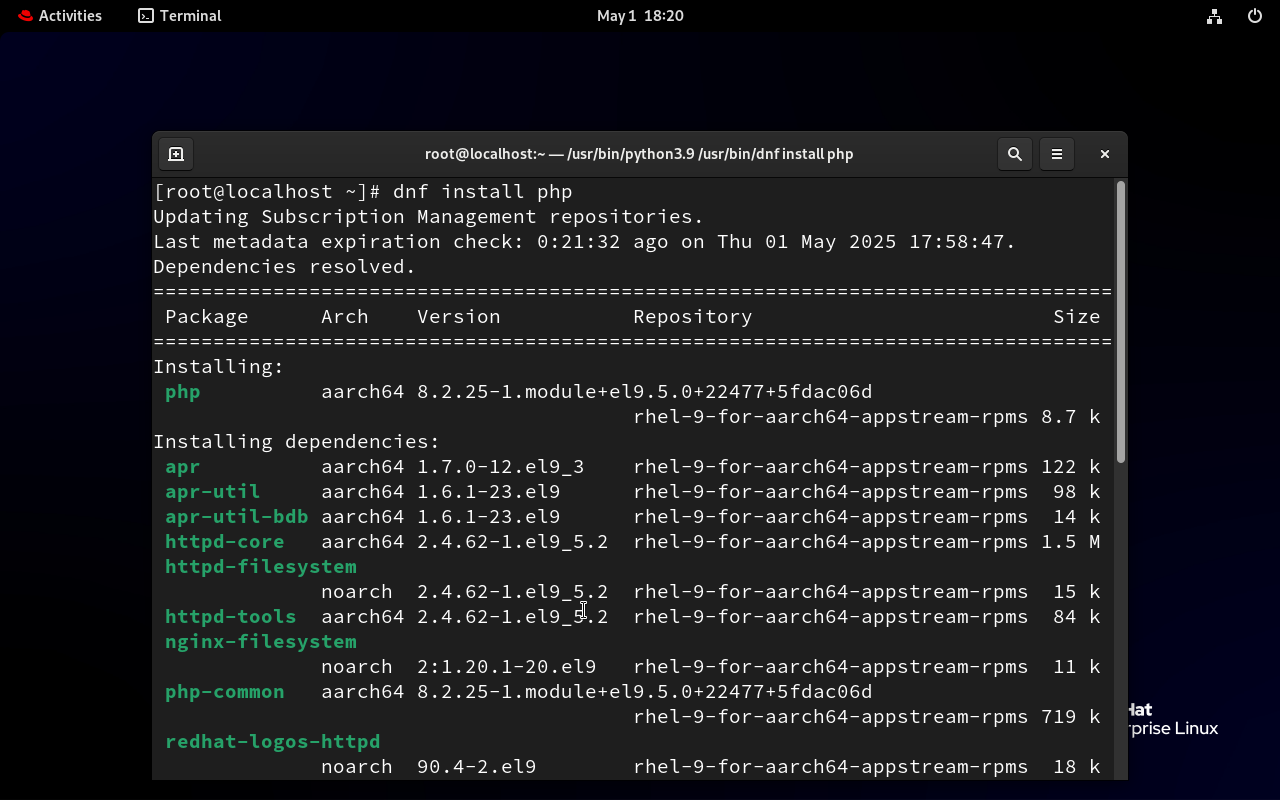This screenshot has height=800, width=1280.
Task: Click the 'httpd-tools' package name
Action: coord(231,617)
